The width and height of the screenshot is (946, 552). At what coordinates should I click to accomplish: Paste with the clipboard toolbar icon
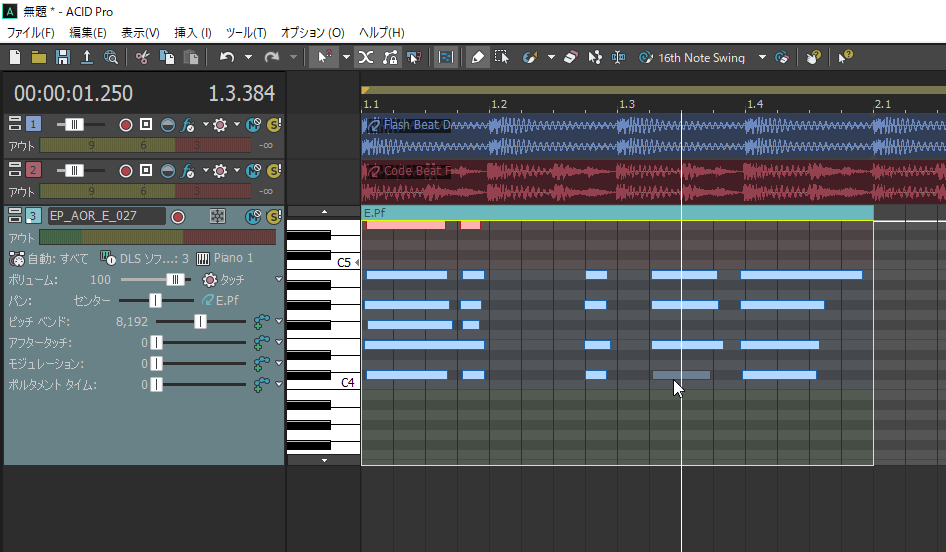[x=191, y=57]
